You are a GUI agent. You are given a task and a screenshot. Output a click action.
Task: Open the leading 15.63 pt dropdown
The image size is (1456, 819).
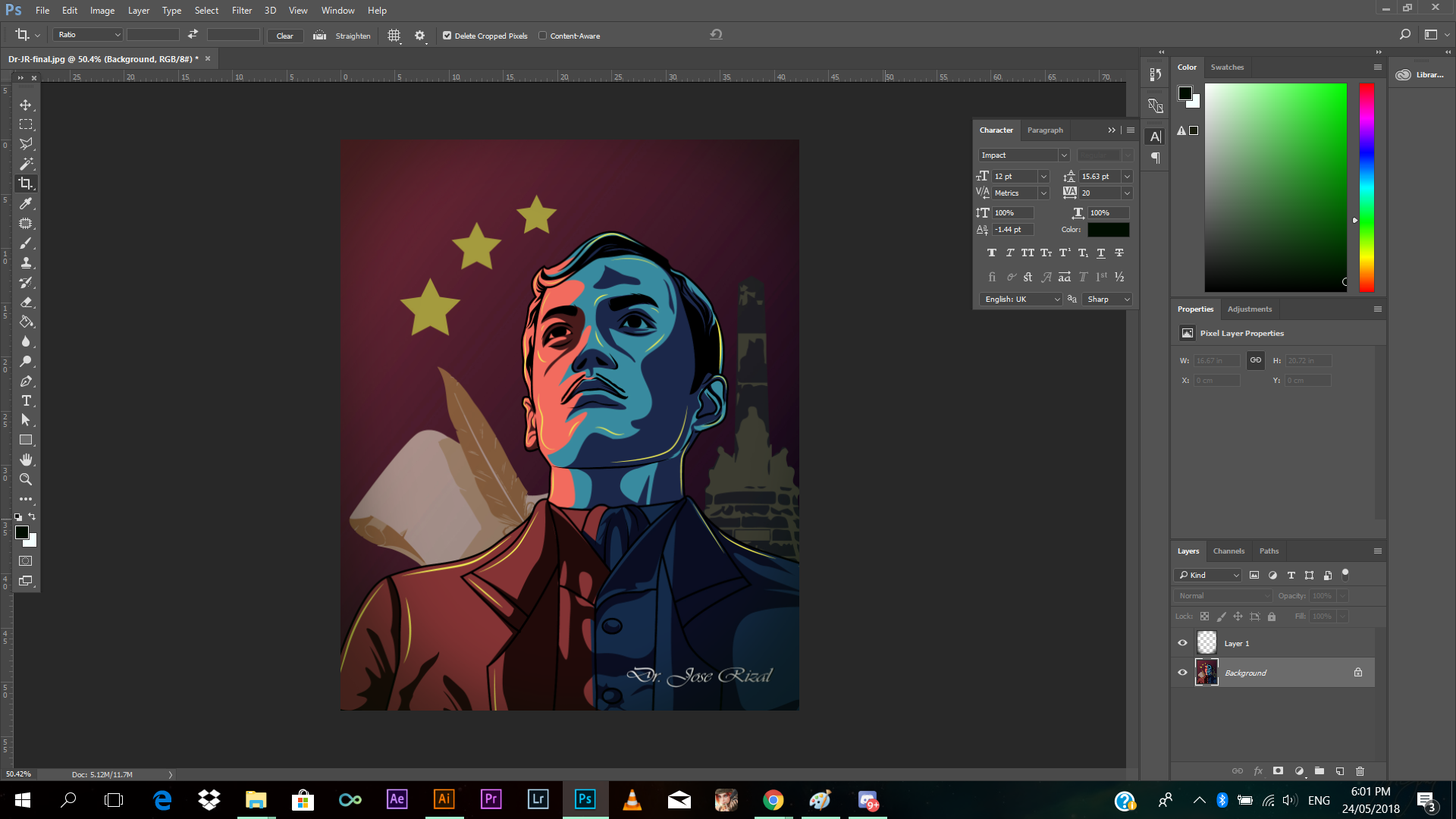tap(1127, 177)
